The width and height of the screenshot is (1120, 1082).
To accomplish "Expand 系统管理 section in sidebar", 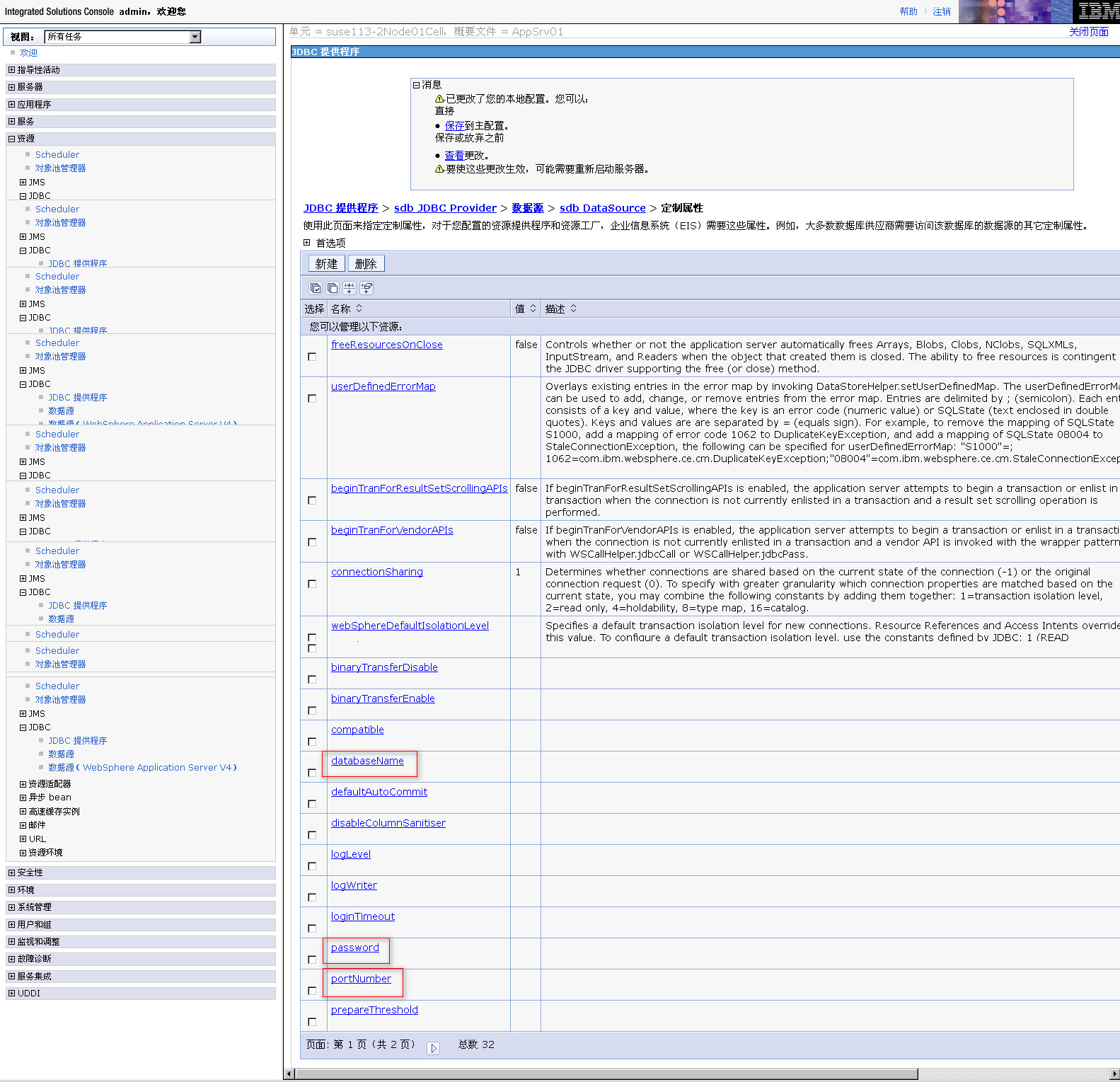I will (11, 907).
